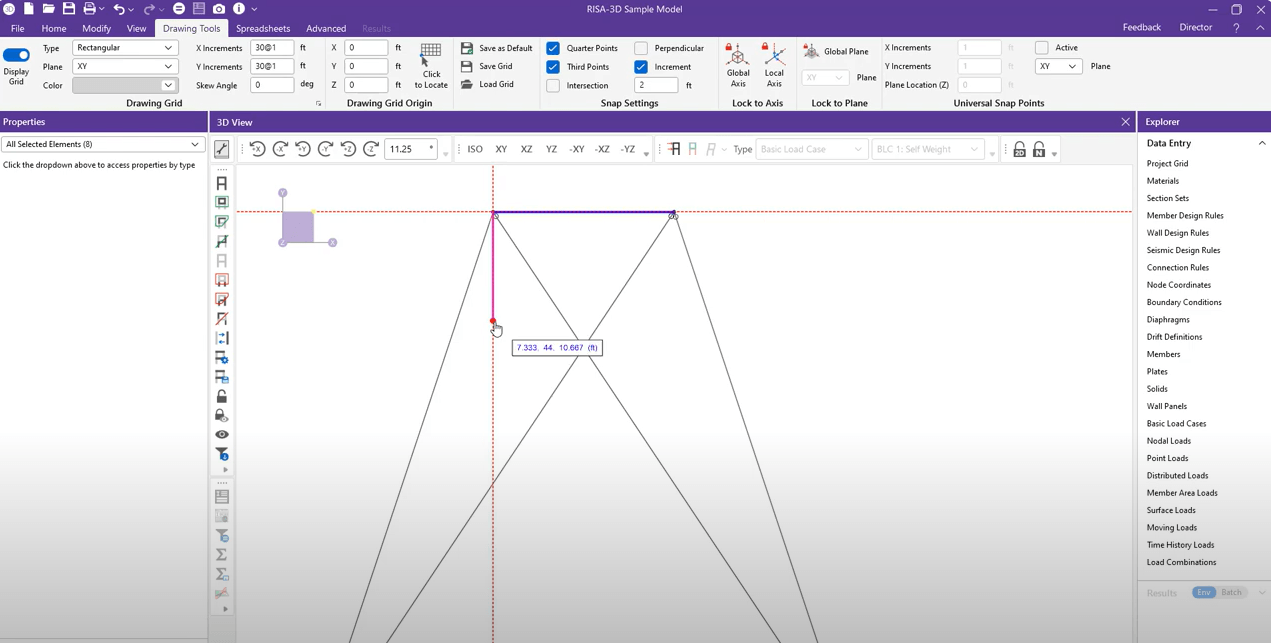This screenshot has width=1271, height=643.
Task: Click the 2D lock icon in the 3D View toolbar
Action: click(x=1019, y=149)
